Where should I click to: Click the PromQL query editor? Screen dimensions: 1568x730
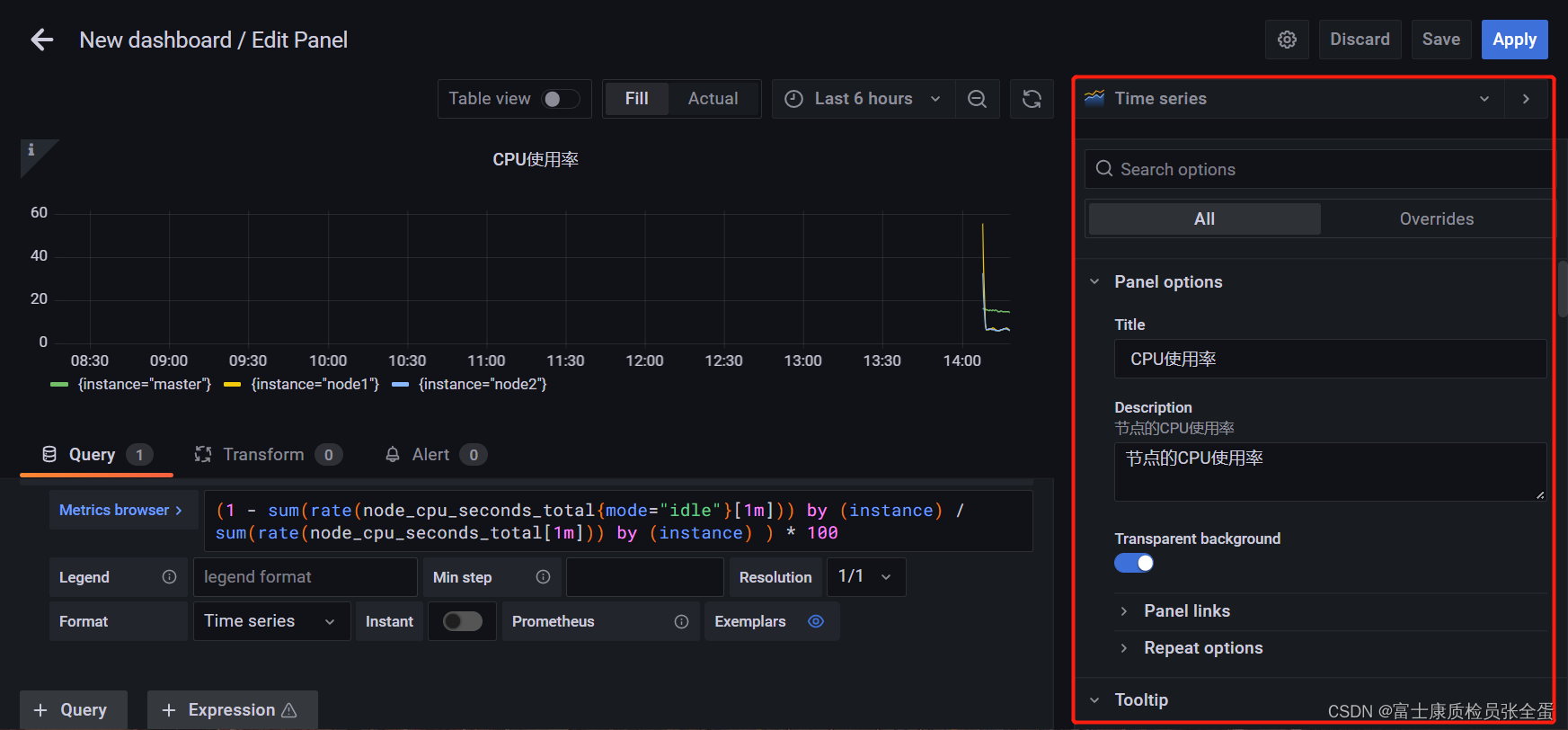tap(618, 521)
